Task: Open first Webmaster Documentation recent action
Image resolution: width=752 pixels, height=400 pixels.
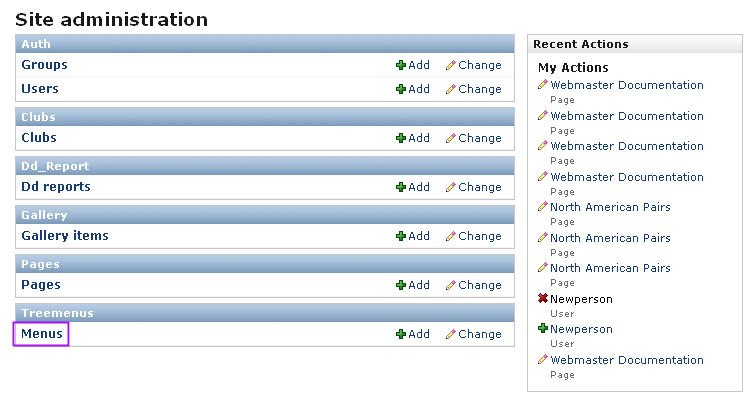Action: pyautogui.click(x=626, y=86)
